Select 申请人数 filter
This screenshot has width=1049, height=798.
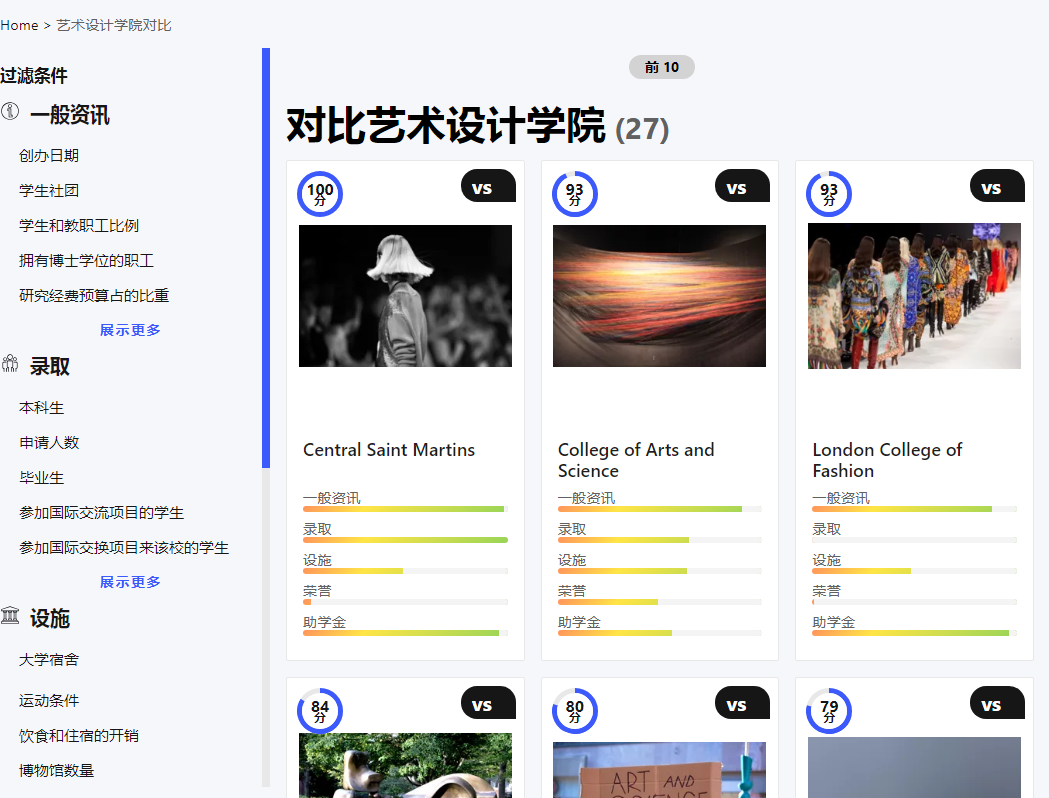(x=49, y=443)
